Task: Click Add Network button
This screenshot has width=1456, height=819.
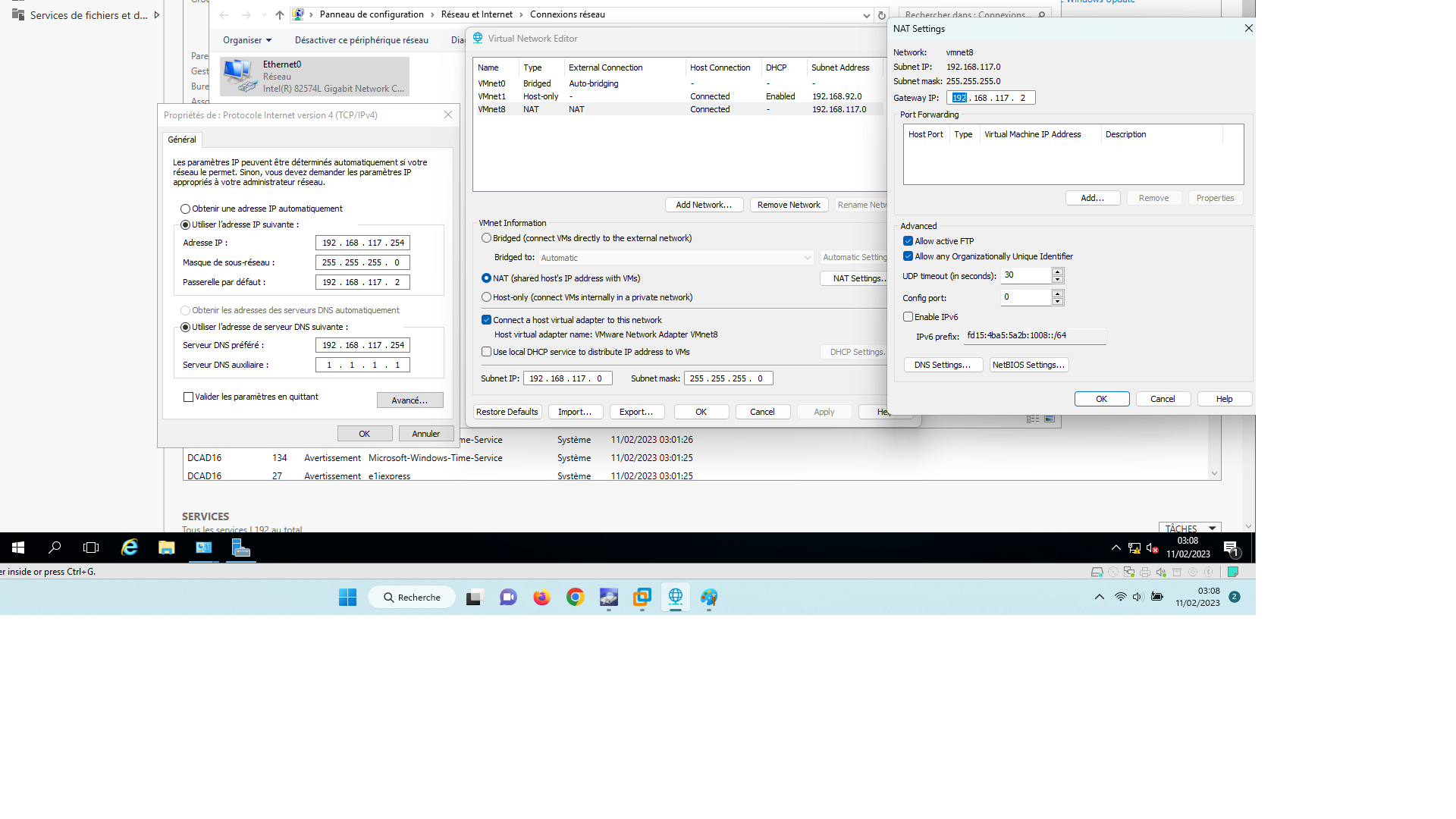Action: (x=704, y=205)
